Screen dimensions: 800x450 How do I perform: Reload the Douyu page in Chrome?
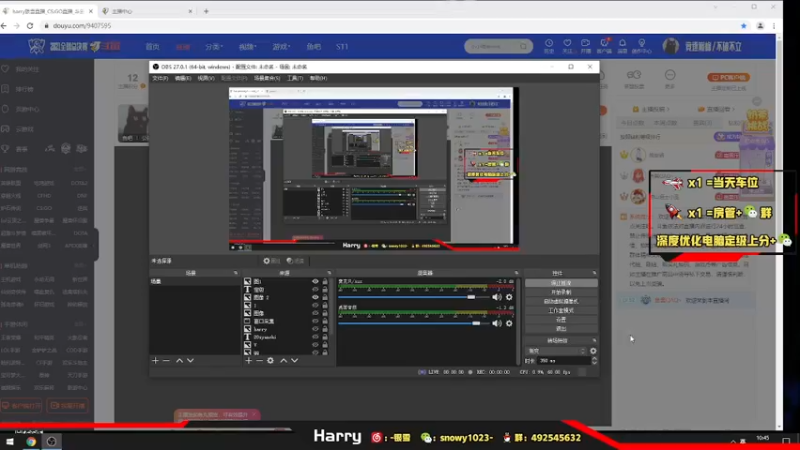30,26
